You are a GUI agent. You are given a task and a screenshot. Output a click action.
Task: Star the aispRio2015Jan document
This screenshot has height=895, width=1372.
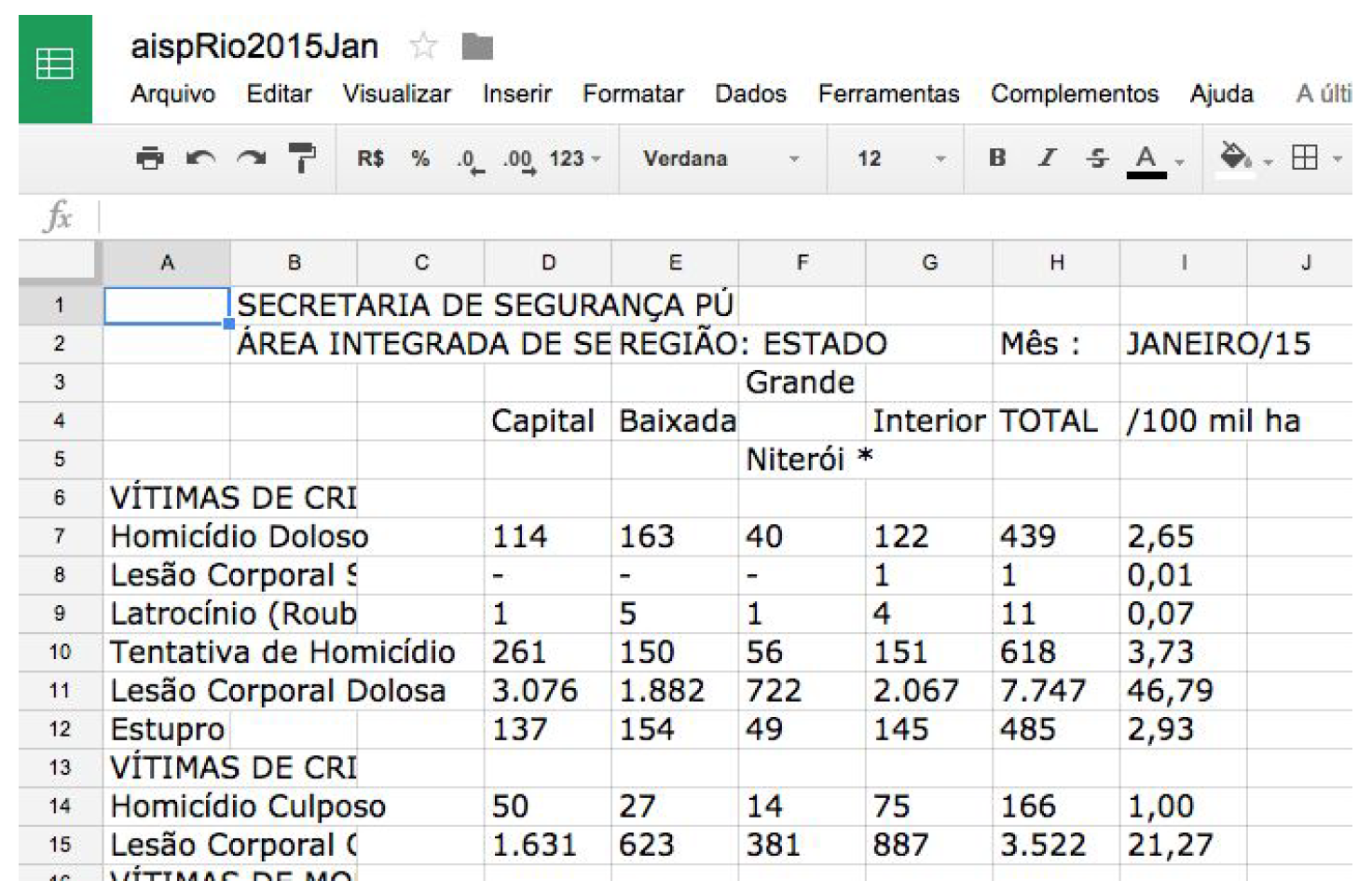click(424, 46)
